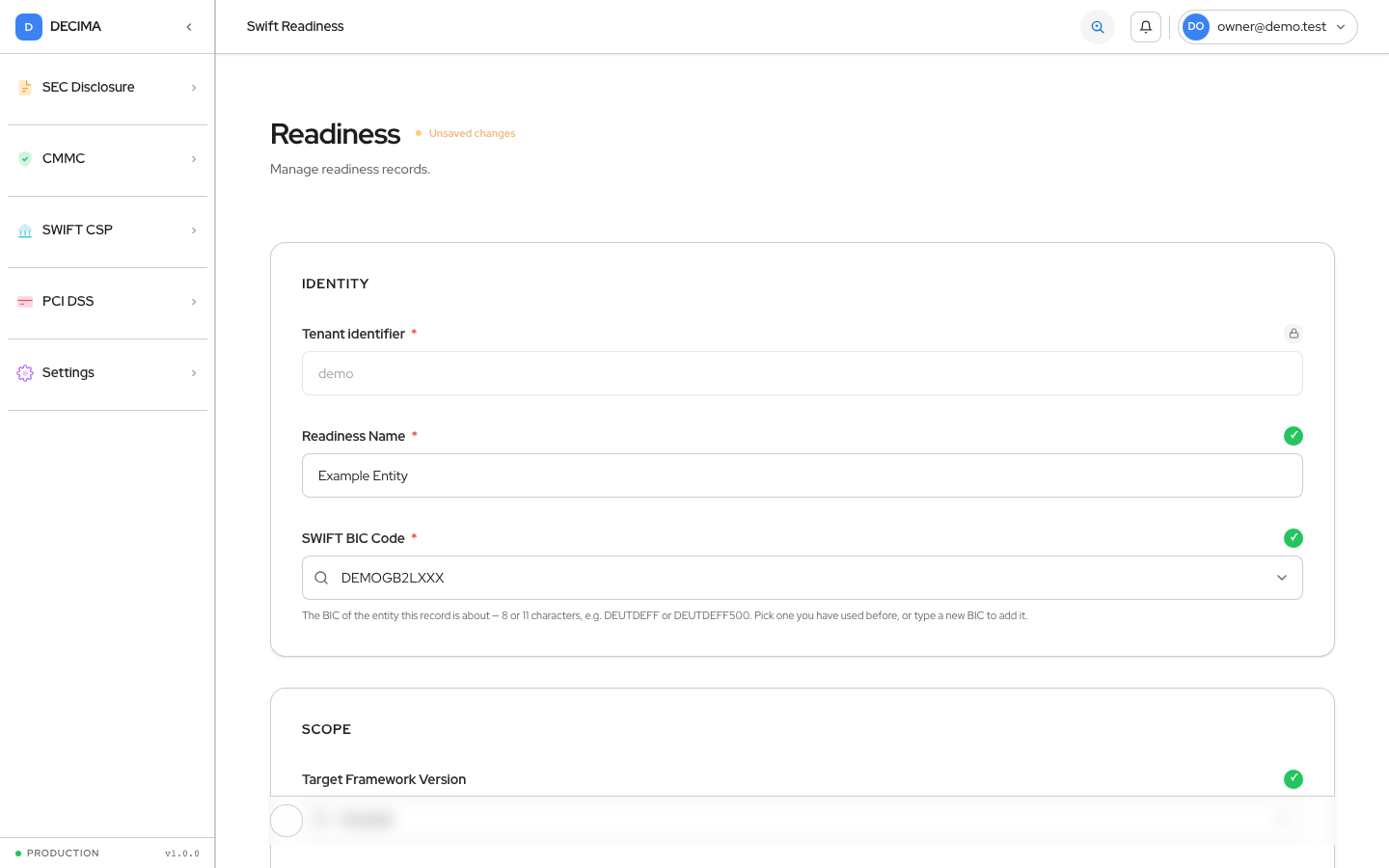
Task: Expand the Settings menu chevron
Action: [x=194, y=373]
